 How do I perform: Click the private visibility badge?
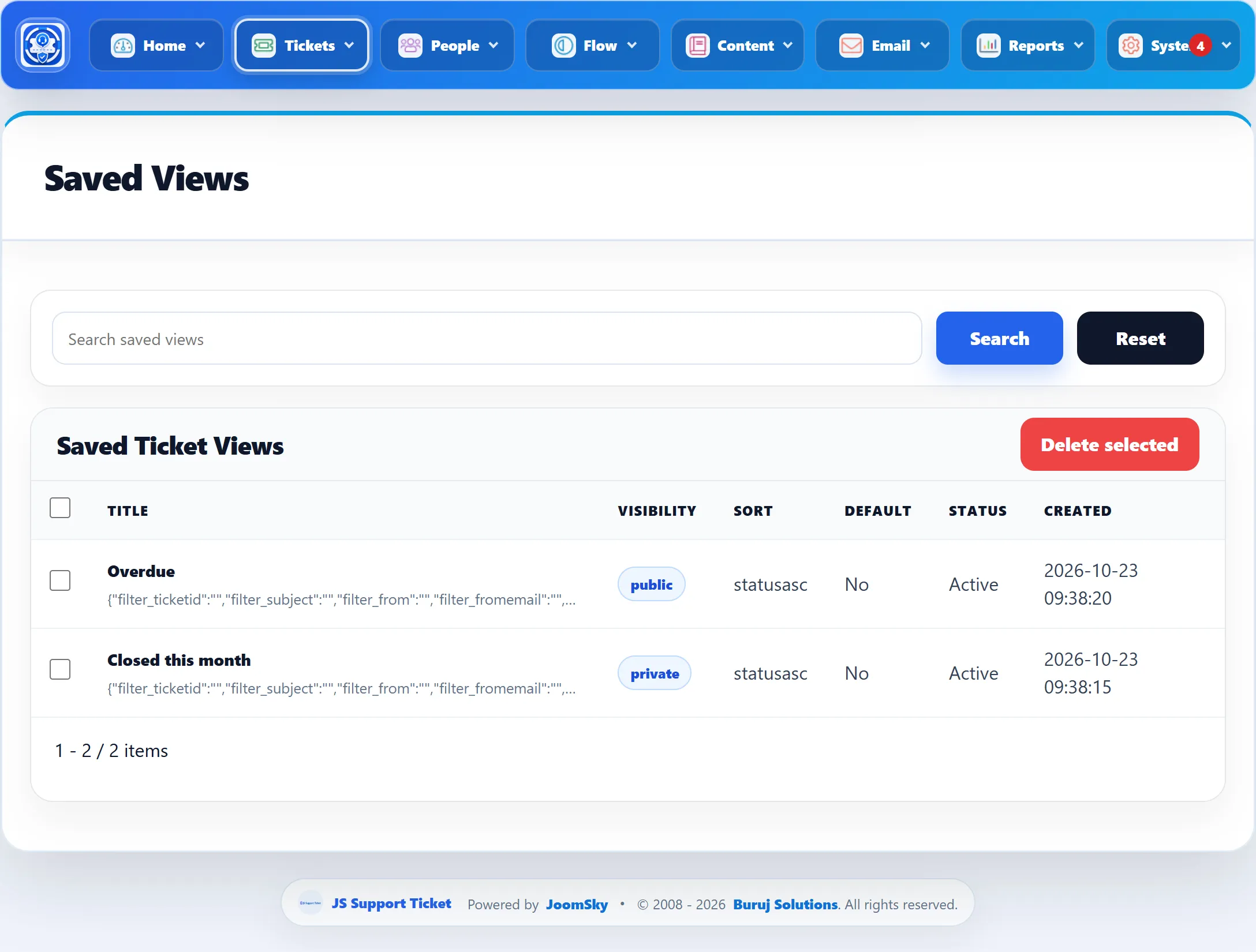coord(655,673)
